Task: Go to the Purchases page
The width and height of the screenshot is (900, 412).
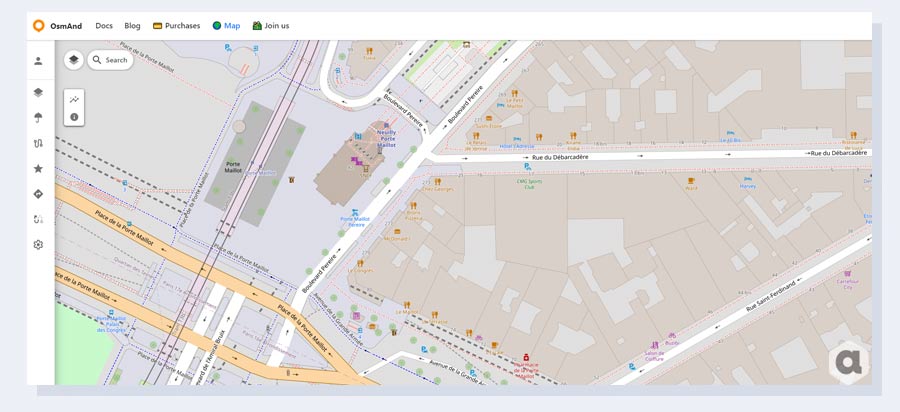Action: tap(176, 26)
